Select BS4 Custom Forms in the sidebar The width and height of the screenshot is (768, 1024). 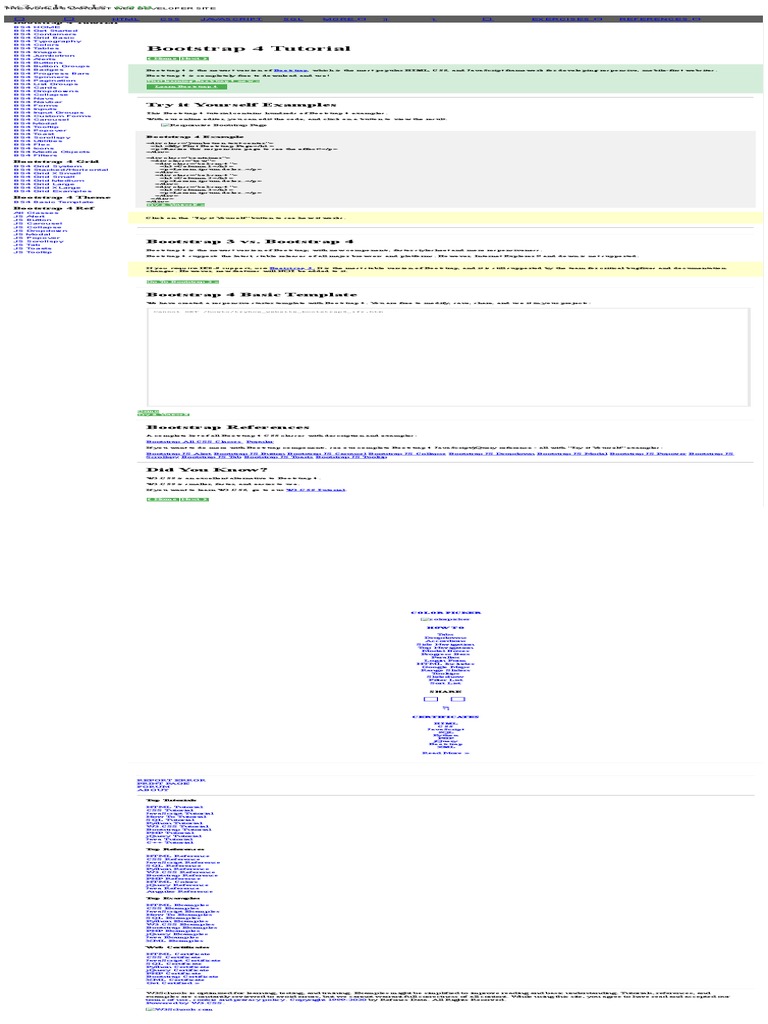(52, 116)
